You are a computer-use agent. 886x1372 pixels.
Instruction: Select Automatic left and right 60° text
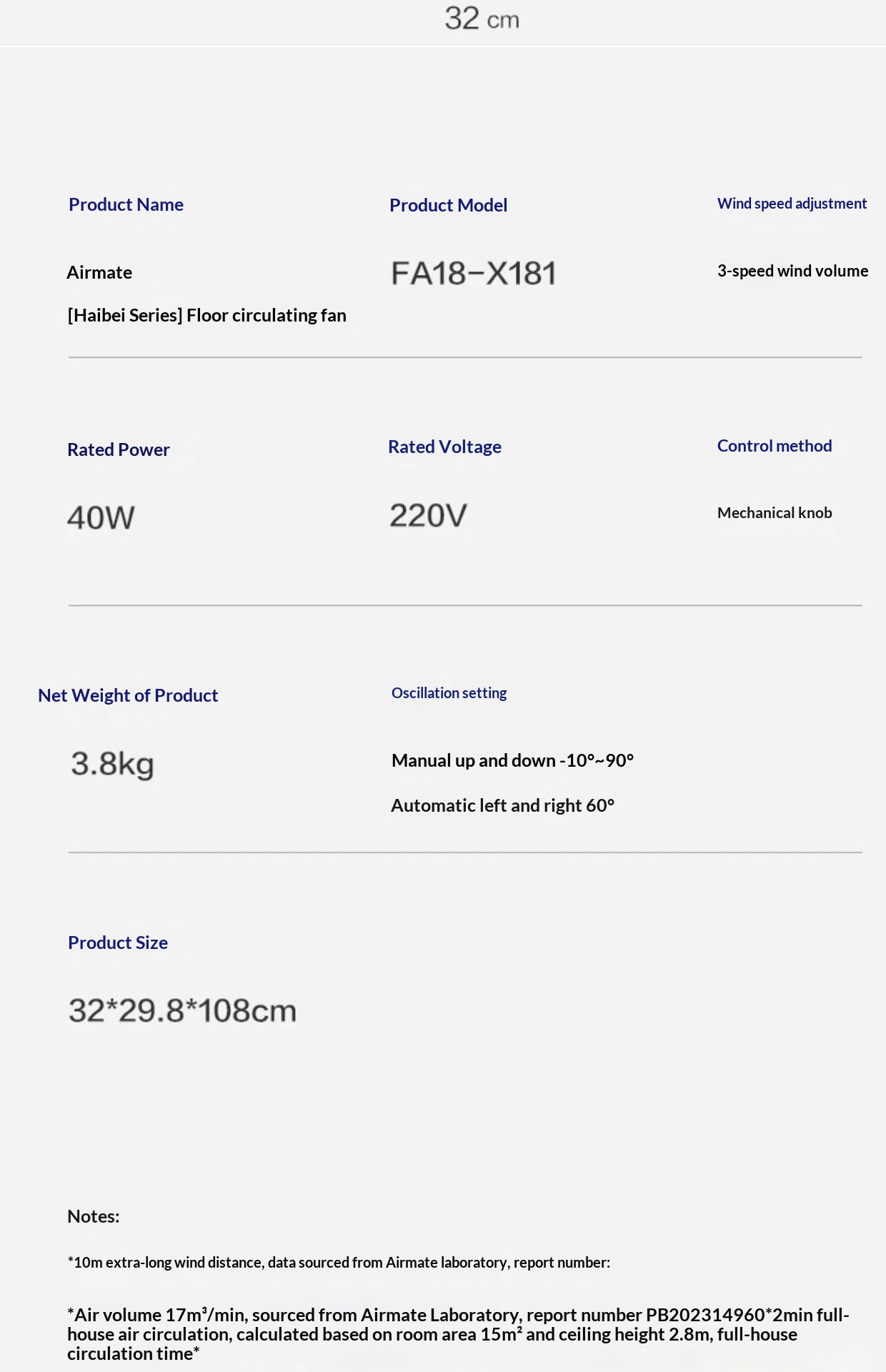point(502,805)
